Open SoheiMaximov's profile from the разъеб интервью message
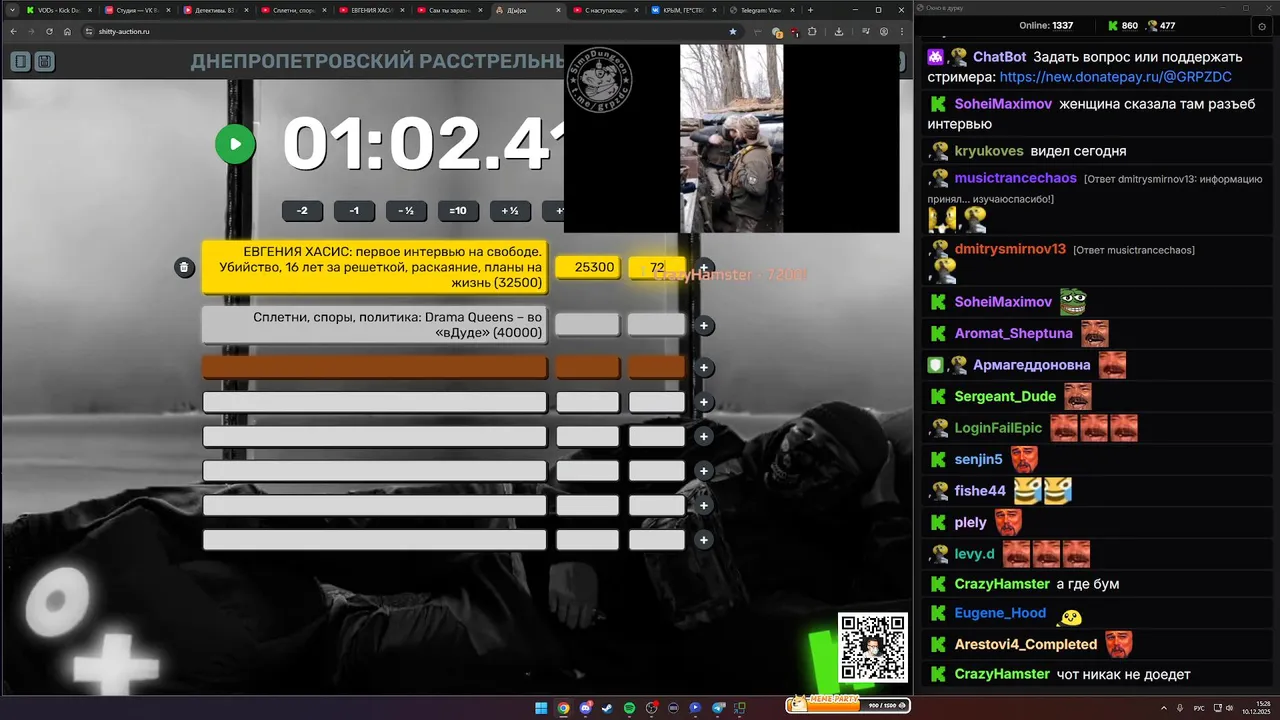The width and height of the screenshot is (1280, 720). click(1003, 104)
